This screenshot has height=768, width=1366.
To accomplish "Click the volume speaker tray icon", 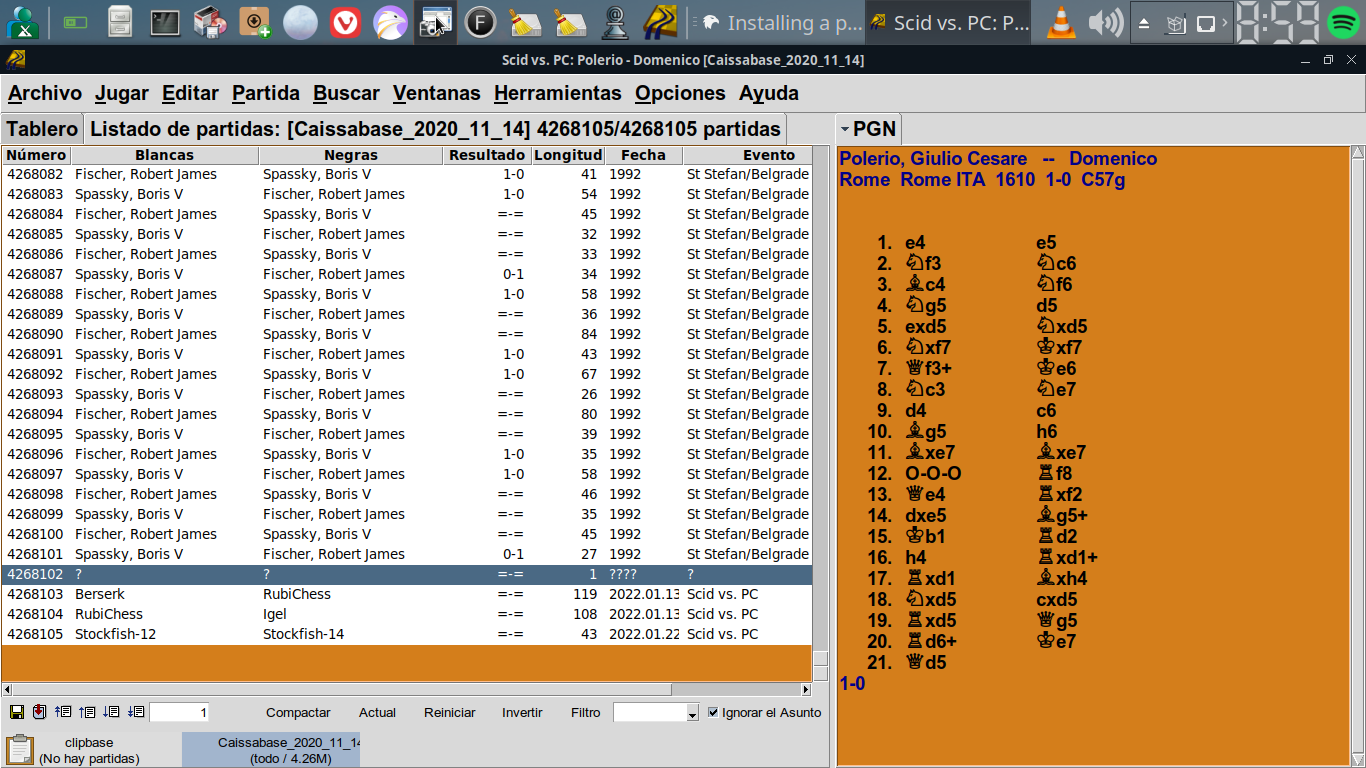I will 1105,22.
